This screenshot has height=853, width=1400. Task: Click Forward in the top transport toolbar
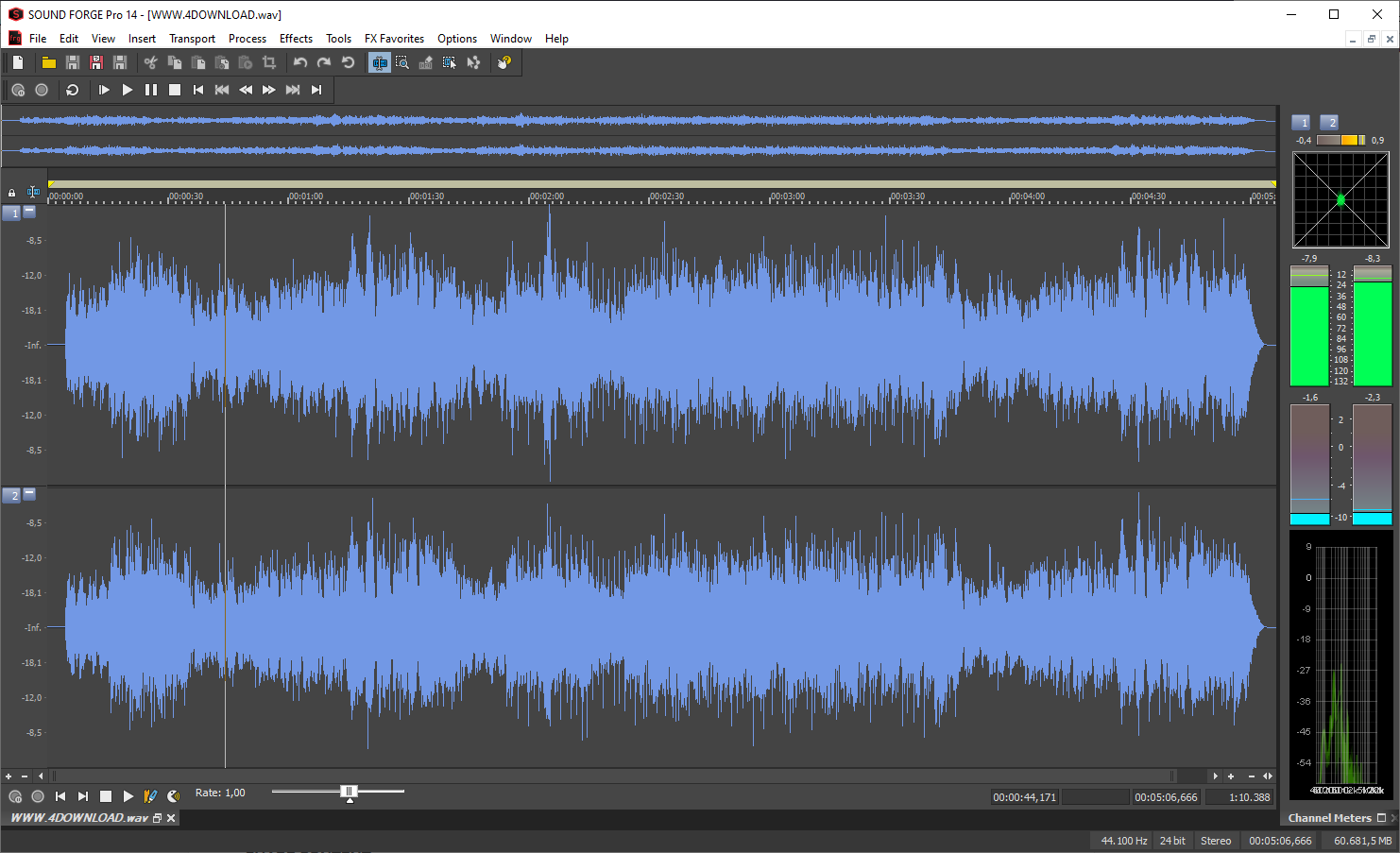[269, 90]
